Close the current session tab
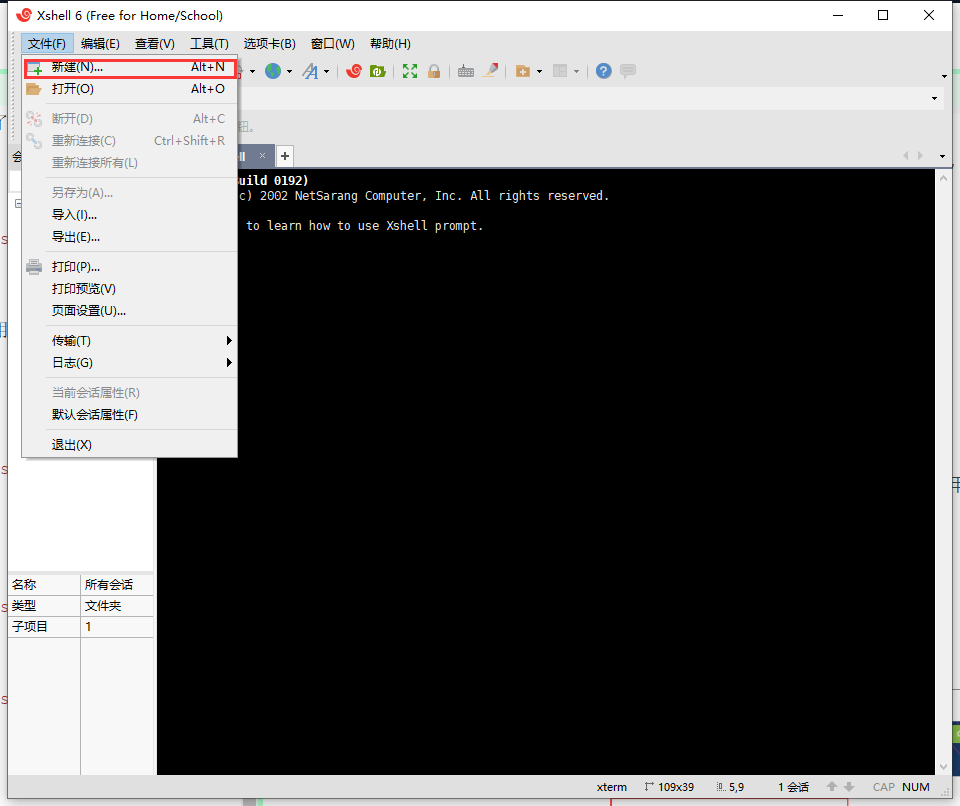The height and width of the screenshot is (806, 960). point(262,156)
